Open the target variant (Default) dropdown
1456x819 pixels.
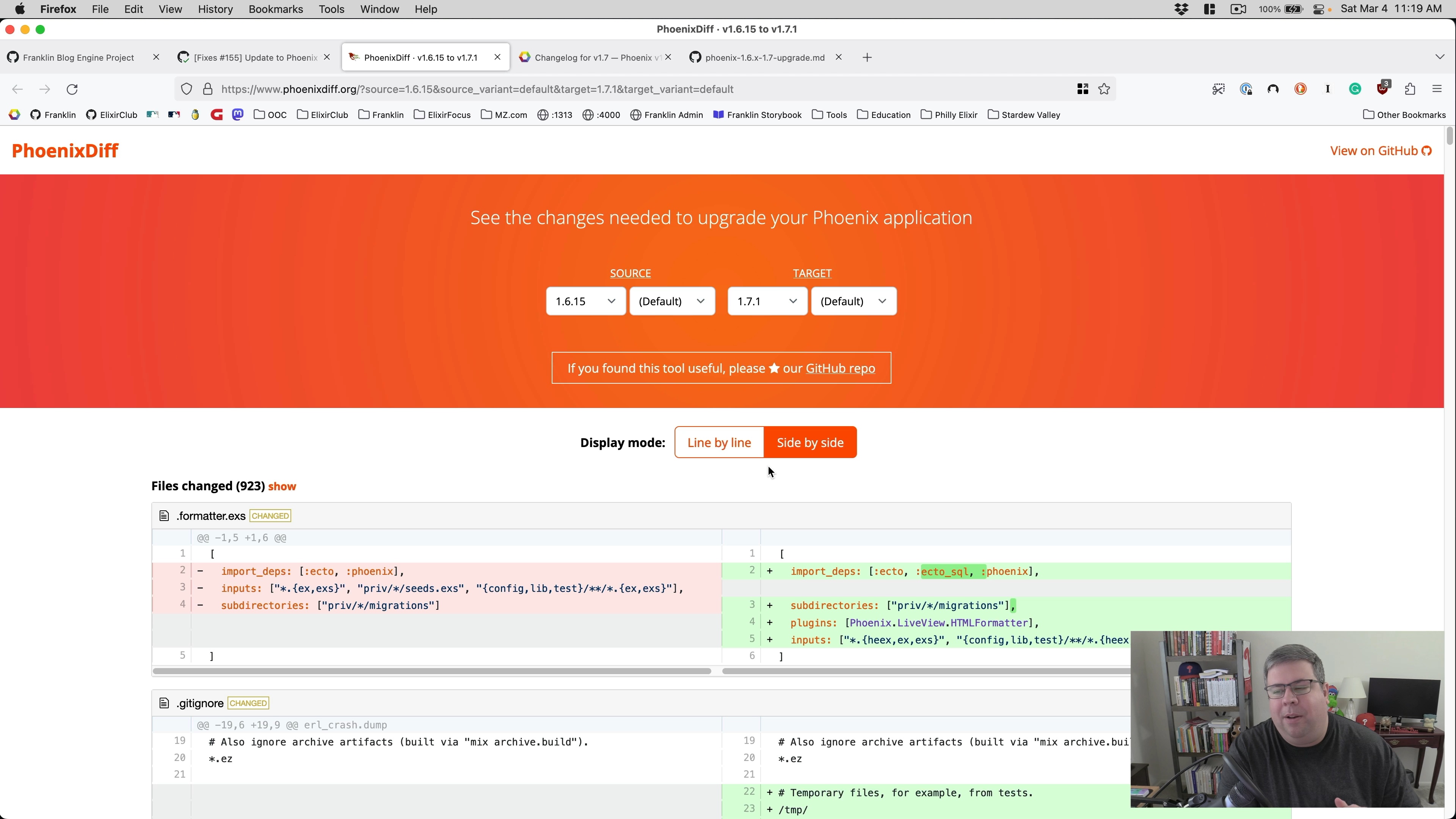pyautogui.click(x=854, y=301)
